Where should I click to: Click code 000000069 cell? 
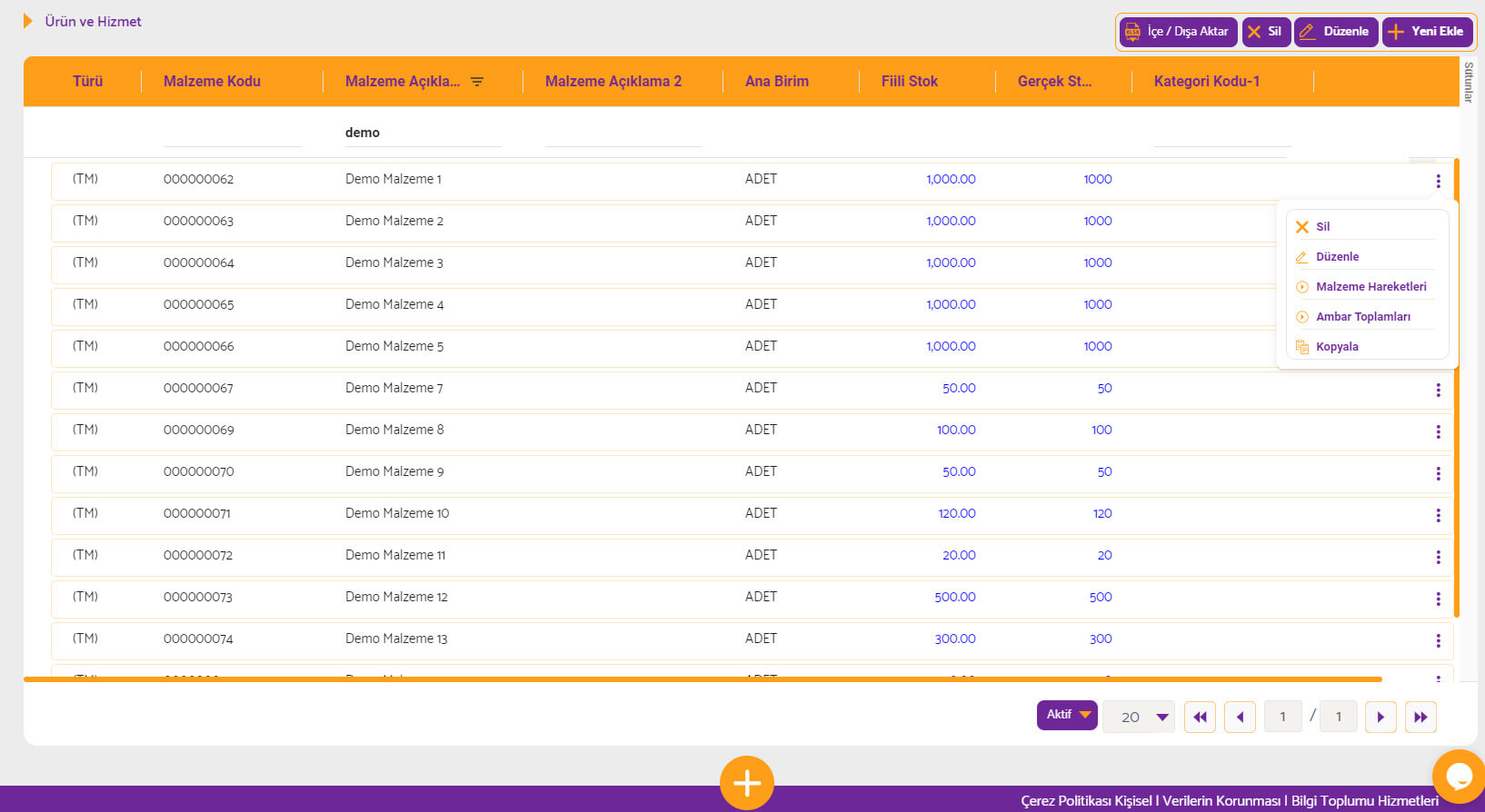coord(198,431)
